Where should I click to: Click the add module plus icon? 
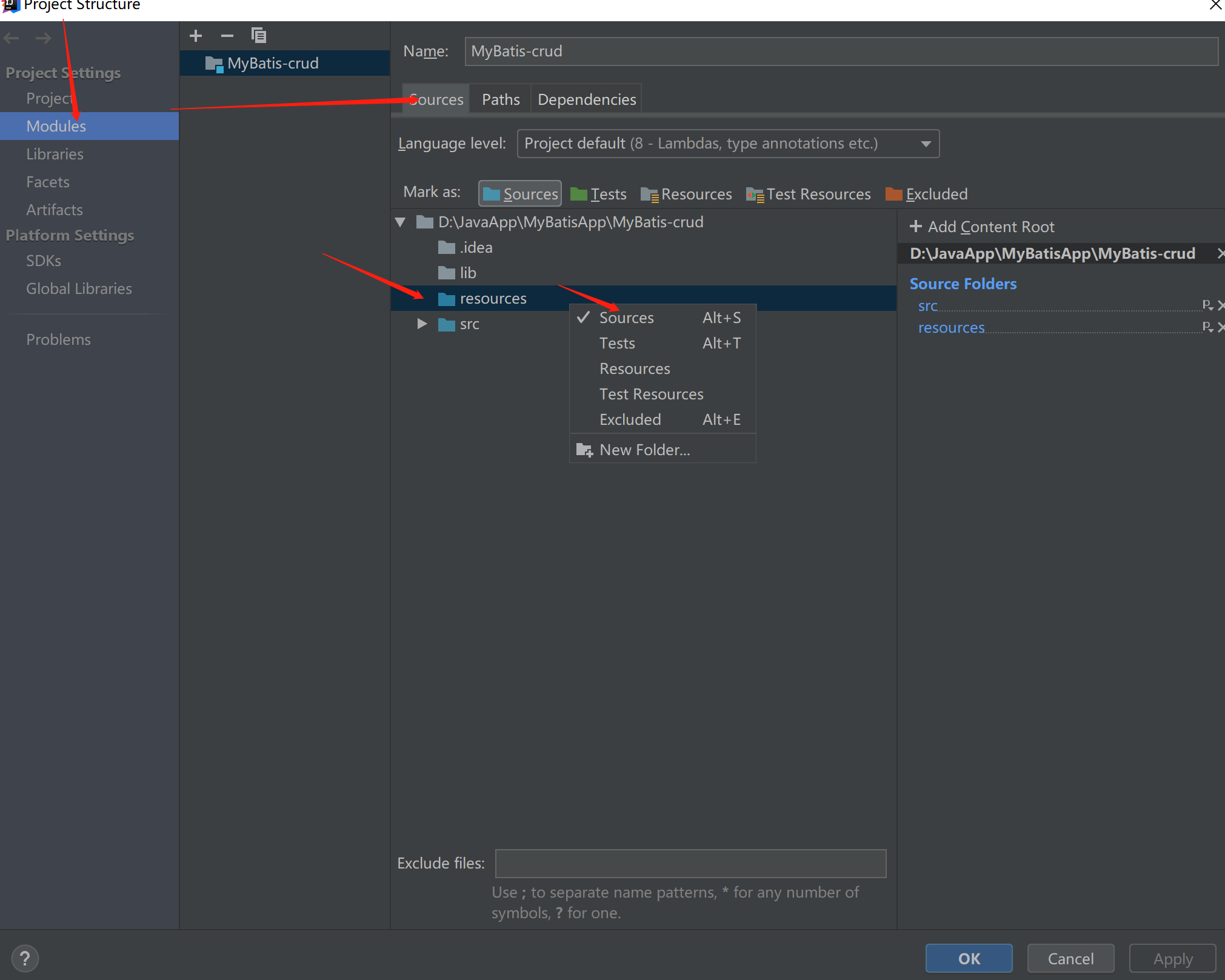pos(195,36)
